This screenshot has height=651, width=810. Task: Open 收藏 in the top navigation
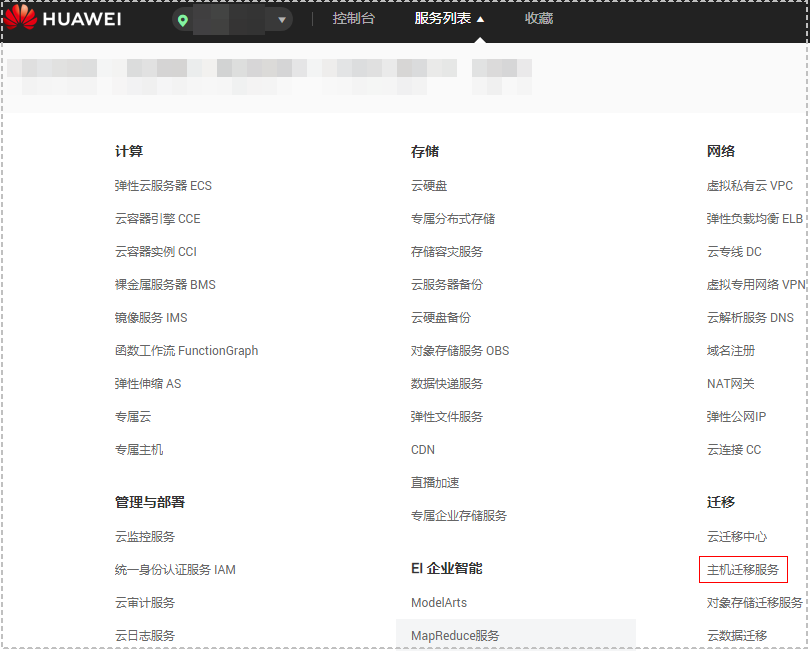point(539,19)
